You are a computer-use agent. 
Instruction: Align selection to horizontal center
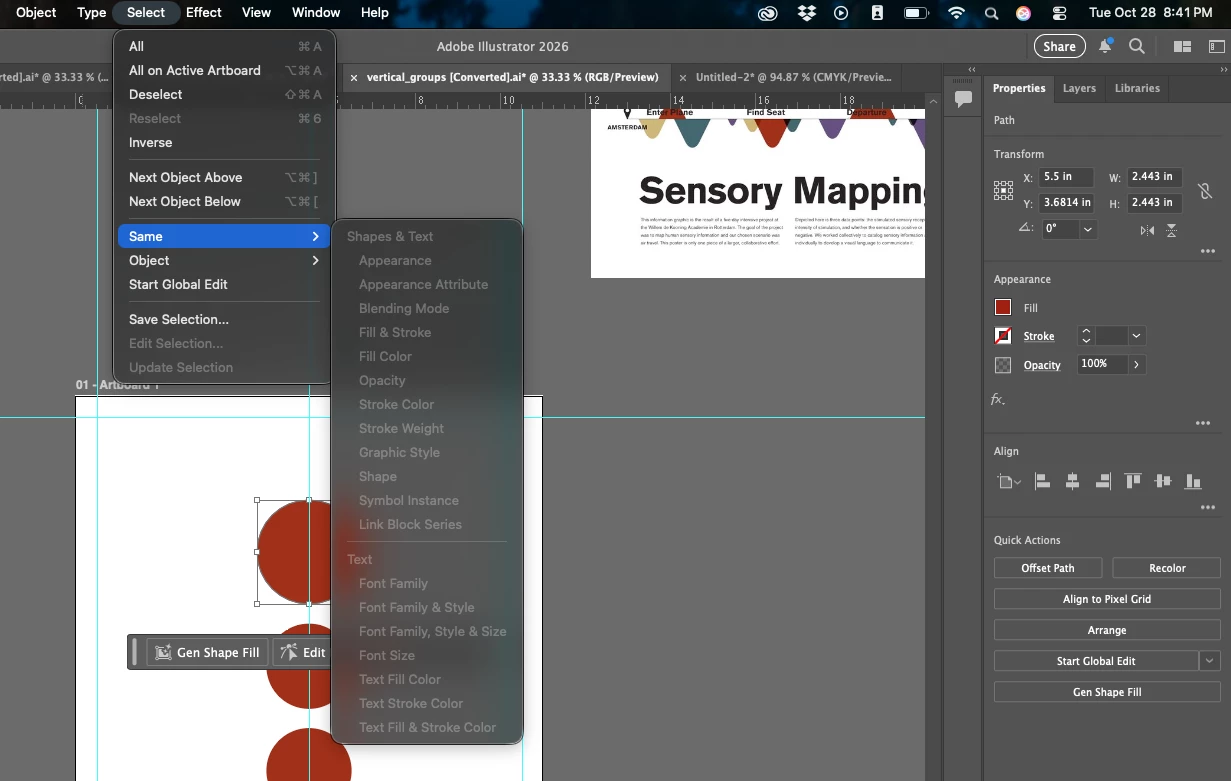[1072, 482]
